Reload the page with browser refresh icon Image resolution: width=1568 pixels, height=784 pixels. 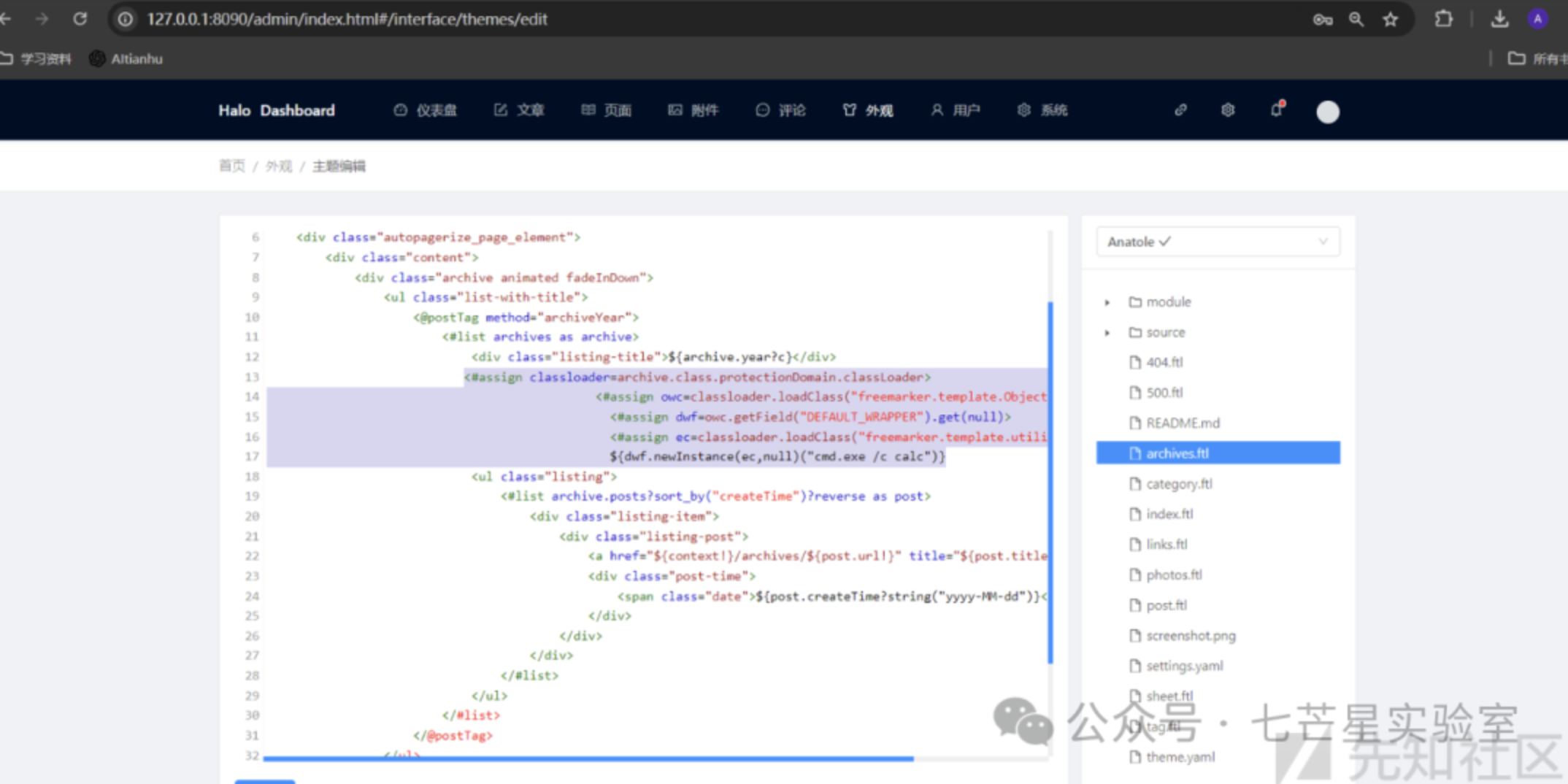pos(80,19)
